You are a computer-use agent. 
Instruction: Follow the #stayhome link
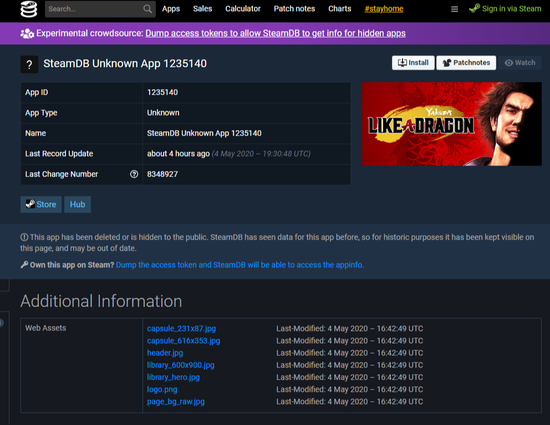384,9
